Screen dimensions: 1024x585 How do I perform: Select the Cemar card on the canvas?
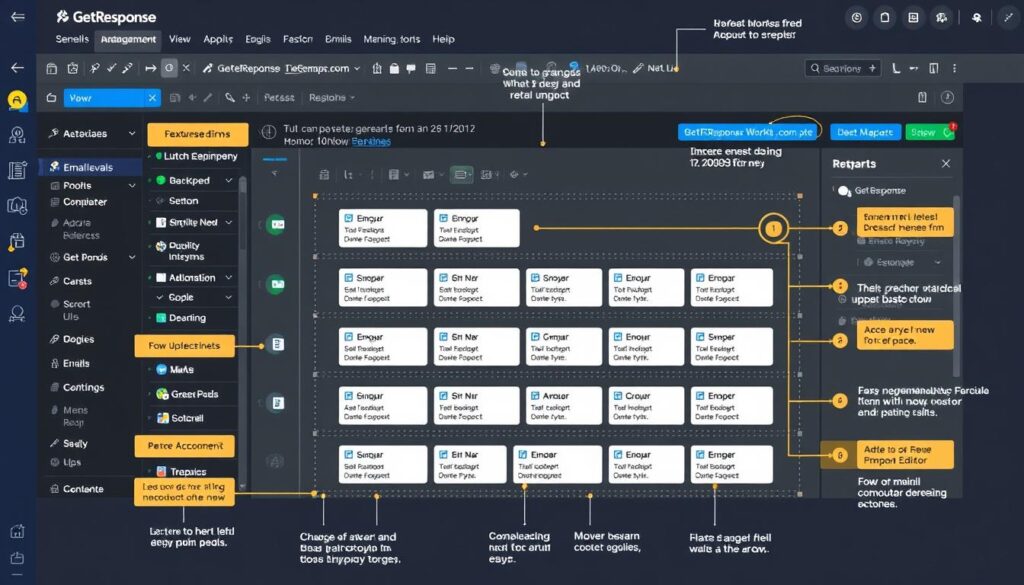[564, 347]
